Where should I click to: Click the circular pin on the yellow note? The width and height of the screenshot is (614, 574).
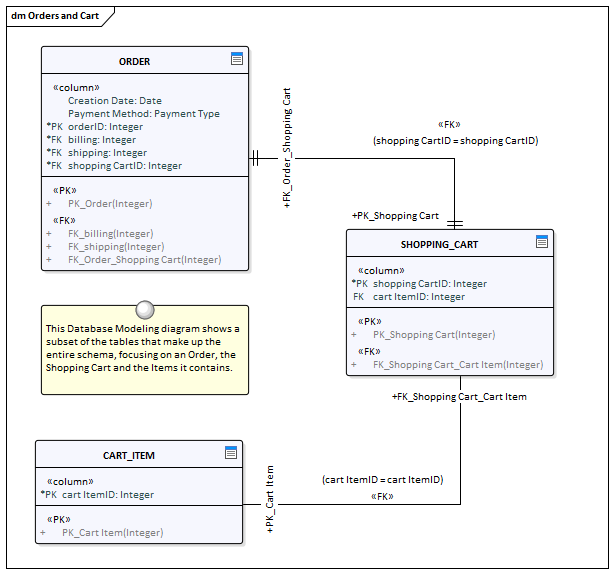coord(145,309)
